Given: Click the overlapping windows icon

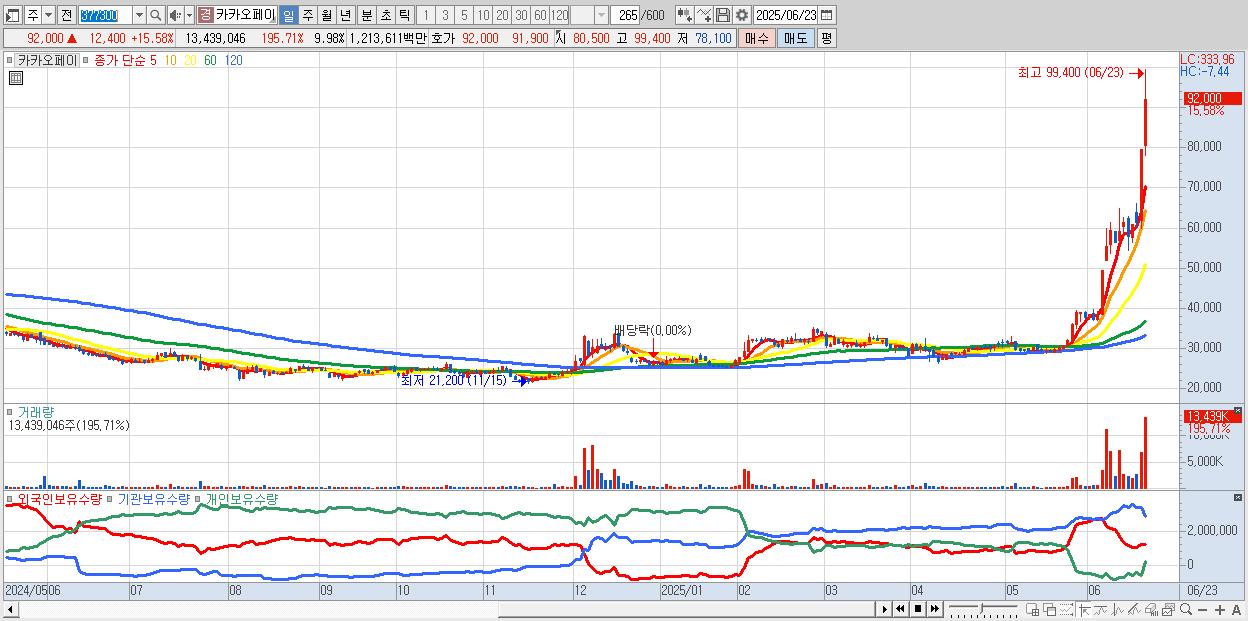Looking at the screenshot, I should [x=1050, y=609].
